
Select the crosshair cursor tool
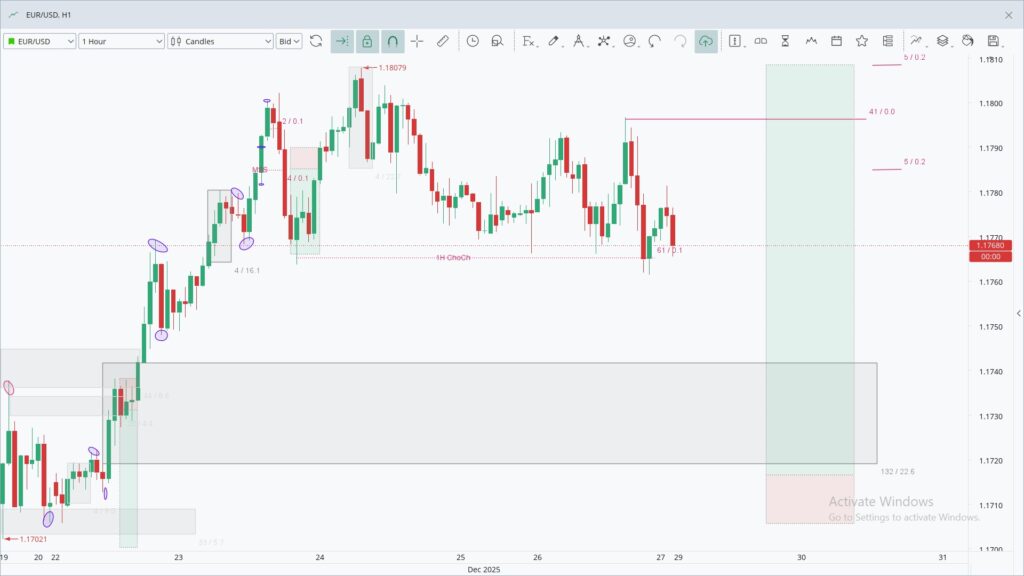click(x=417, y=41)
